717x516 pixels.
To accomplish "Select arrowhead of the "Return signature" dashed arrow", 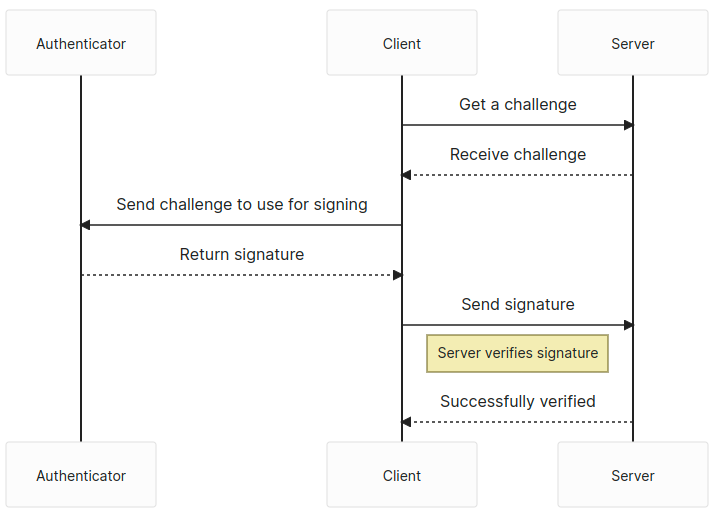I will coord(397,275).
